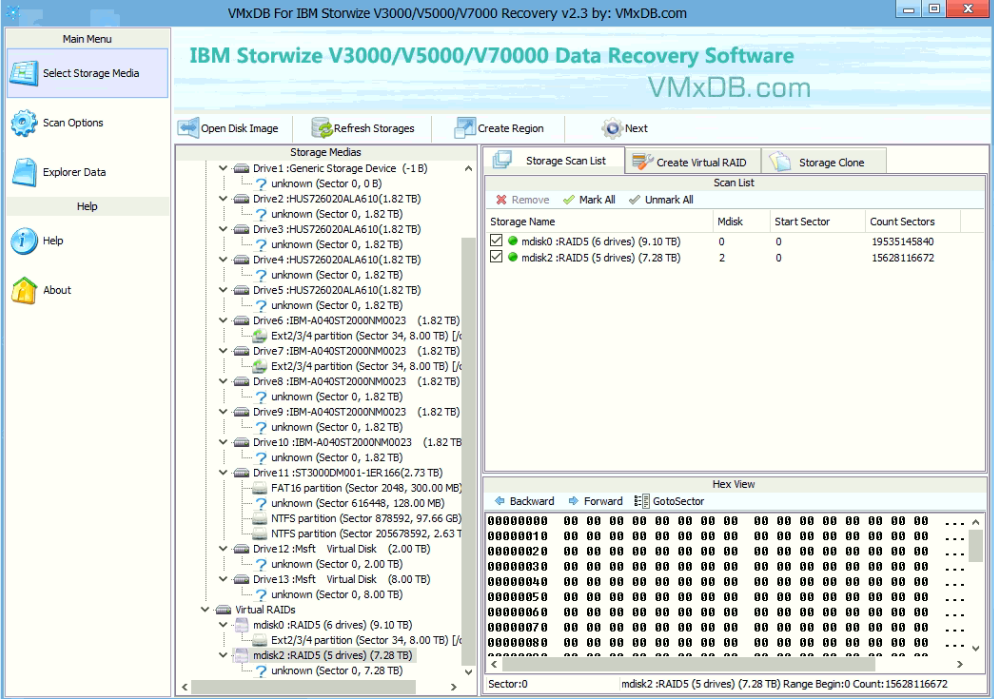Switch to the Storage Clone tab
Image resolution: width=994 pixels, height=699 pixels.
(x=823, y=162)
